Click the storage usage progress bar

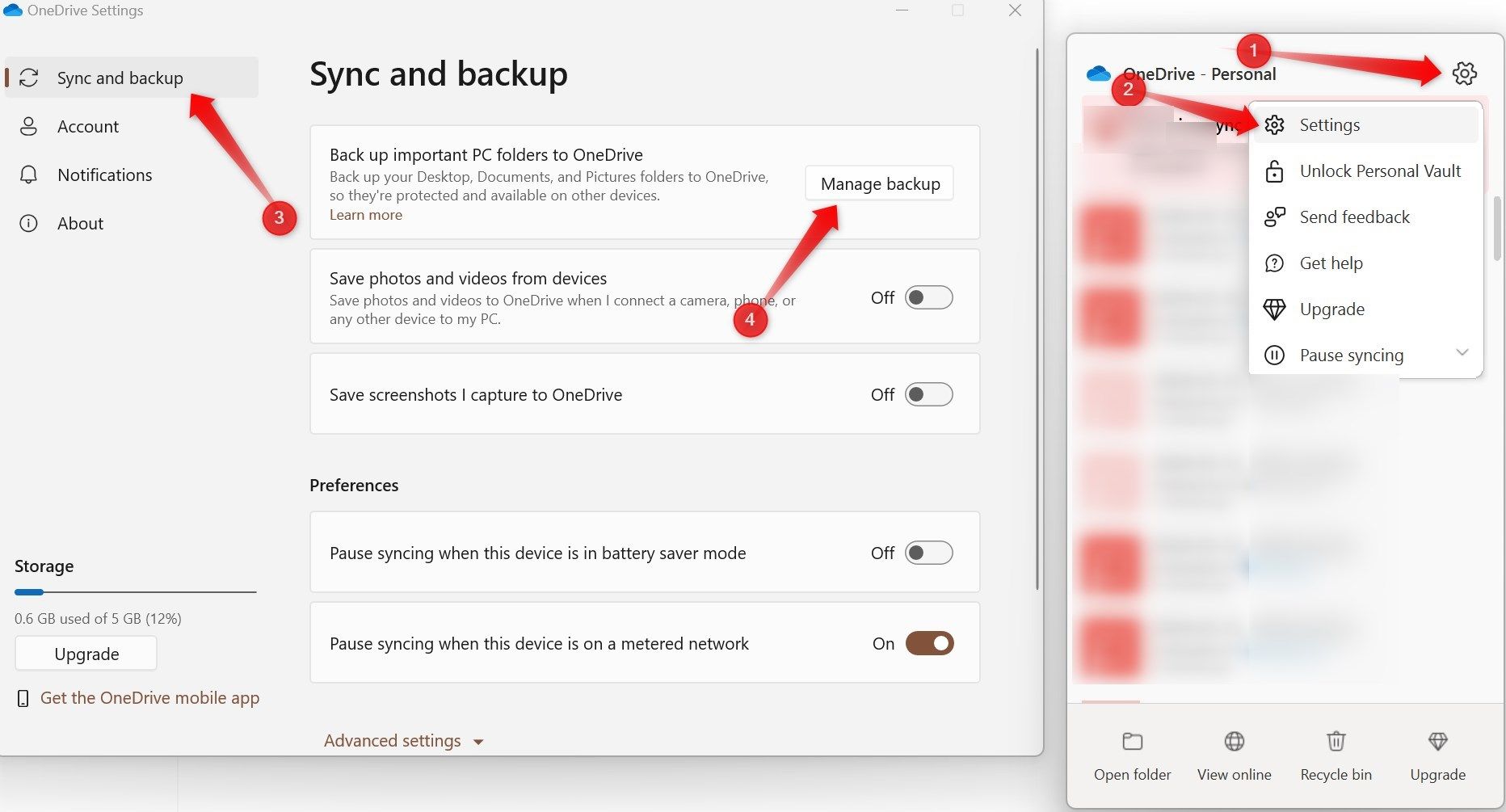tap(135, 591)
